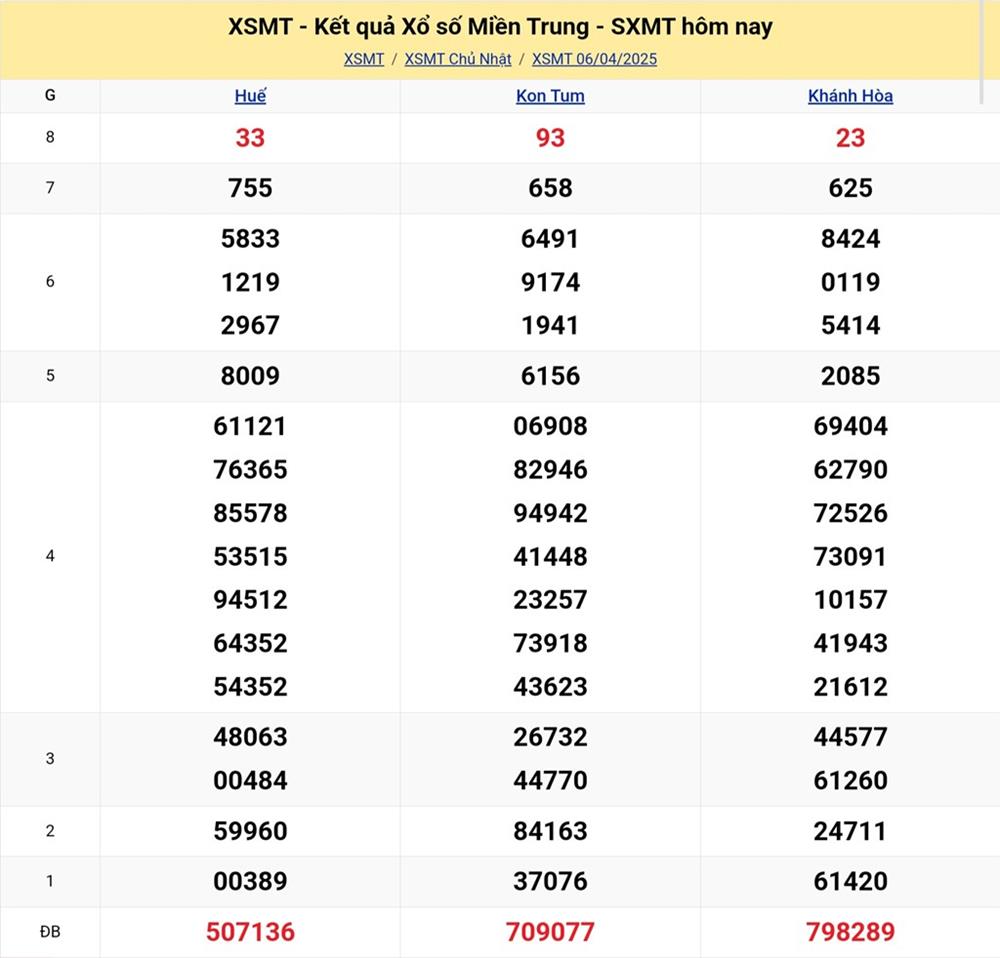
Task: Click the Khánh Hòa column header link
Action: coord(850,96)
